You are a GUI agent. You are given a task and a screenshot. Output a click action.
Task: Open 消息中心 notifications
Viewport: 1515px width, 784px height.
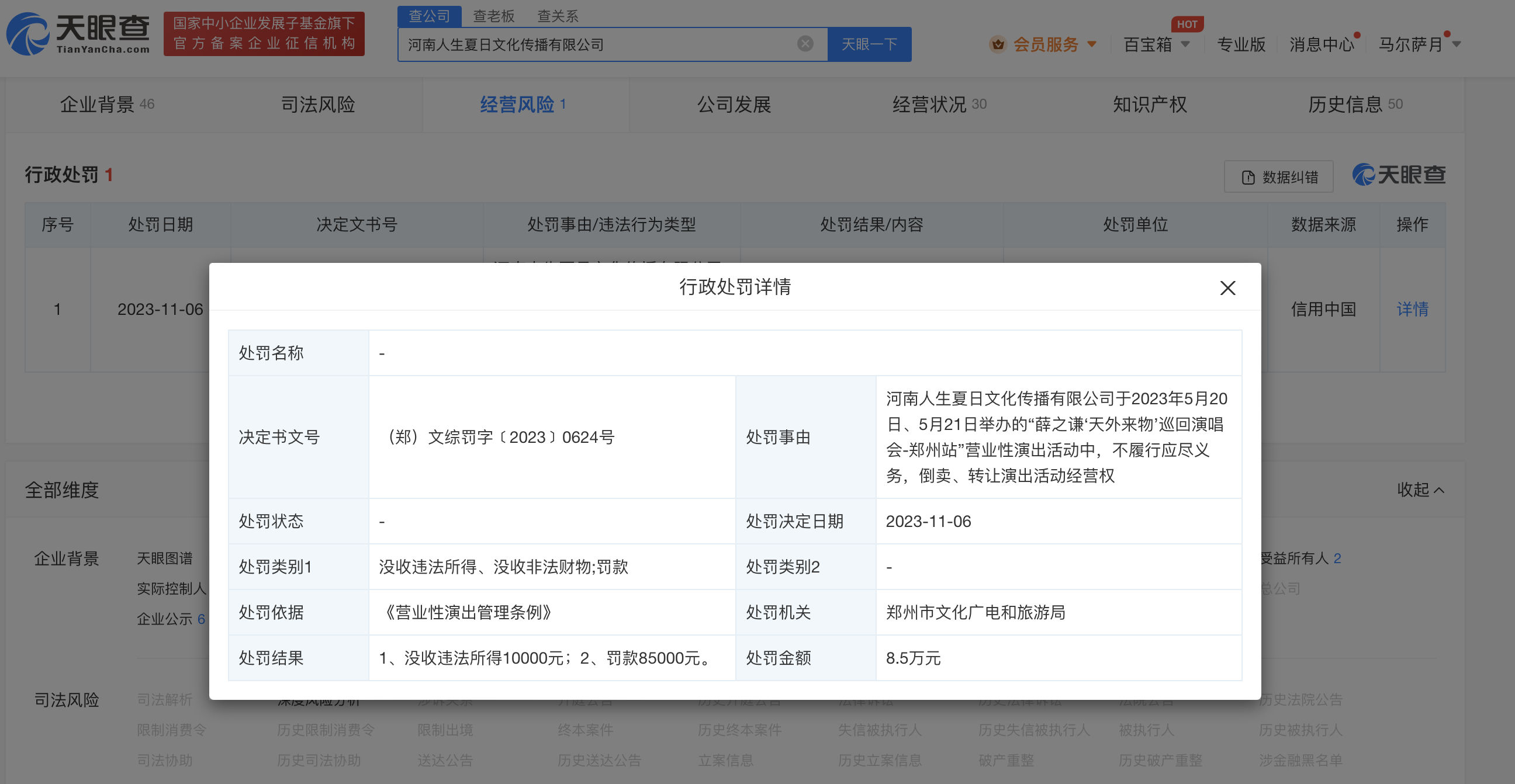point(1321,44)
